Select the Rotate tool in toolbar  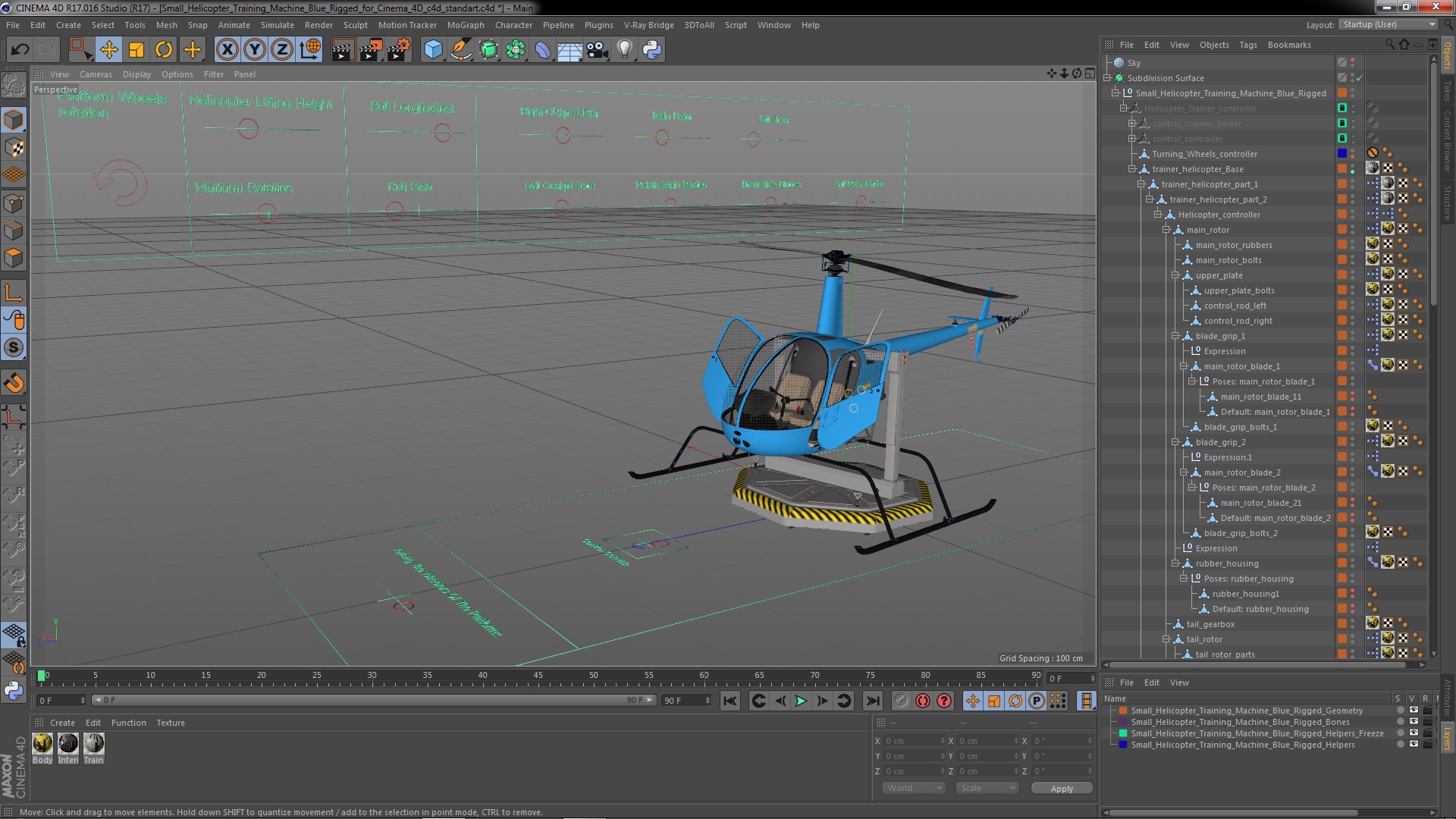tap(164, 50)
